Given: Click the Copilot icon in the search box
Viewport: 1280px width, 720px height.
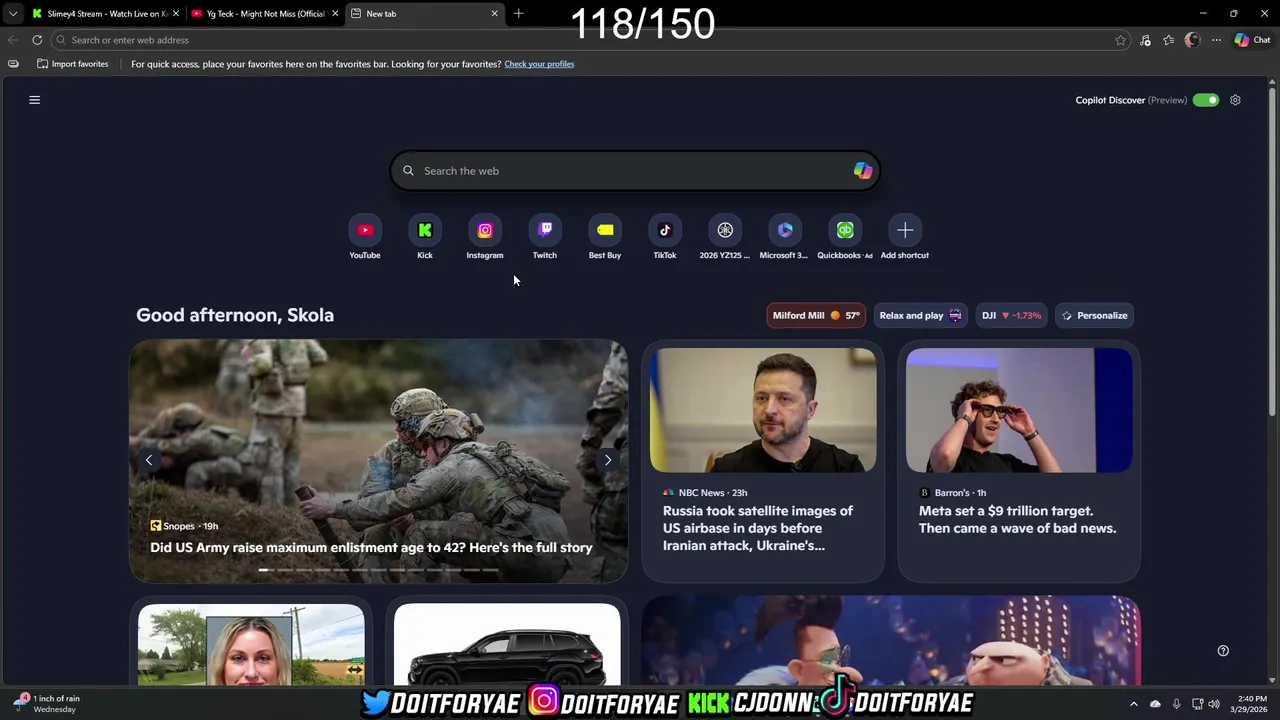Looking at the screenshot, I should (x=862, y=171).
